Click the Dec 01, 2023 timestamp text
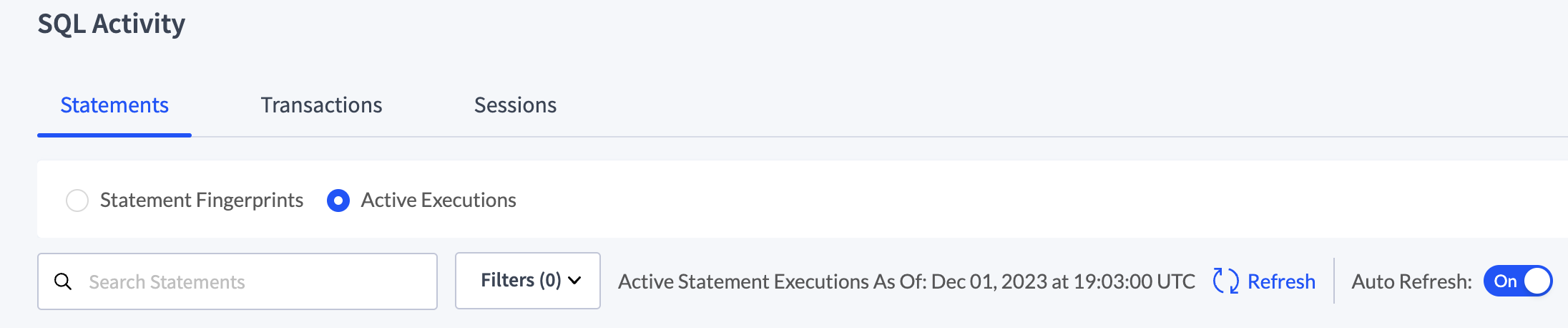1568x328 pixels. (1063, 281)
